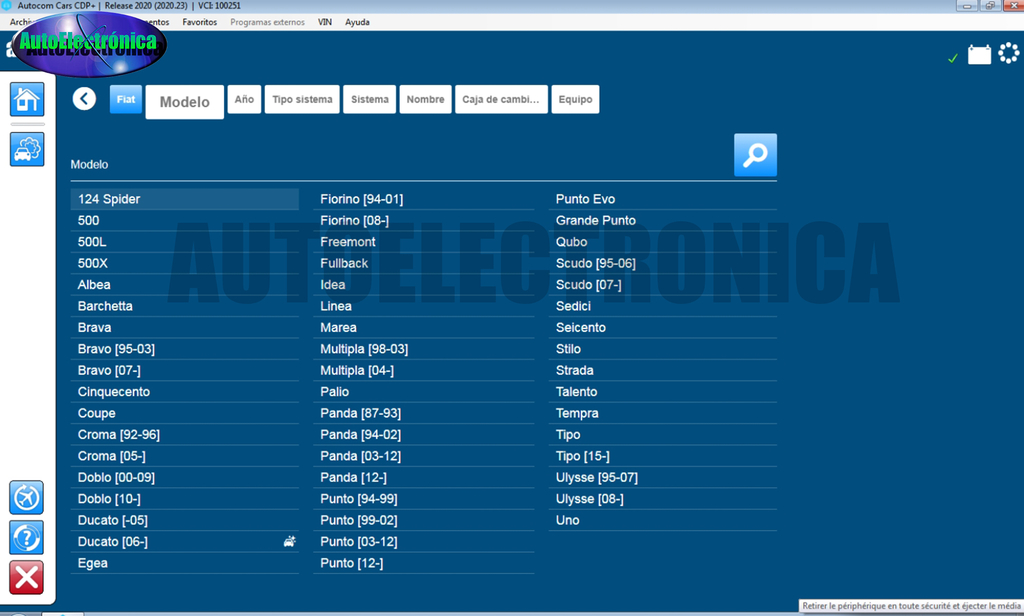Select Ducato [-05]

coord(185,521)
